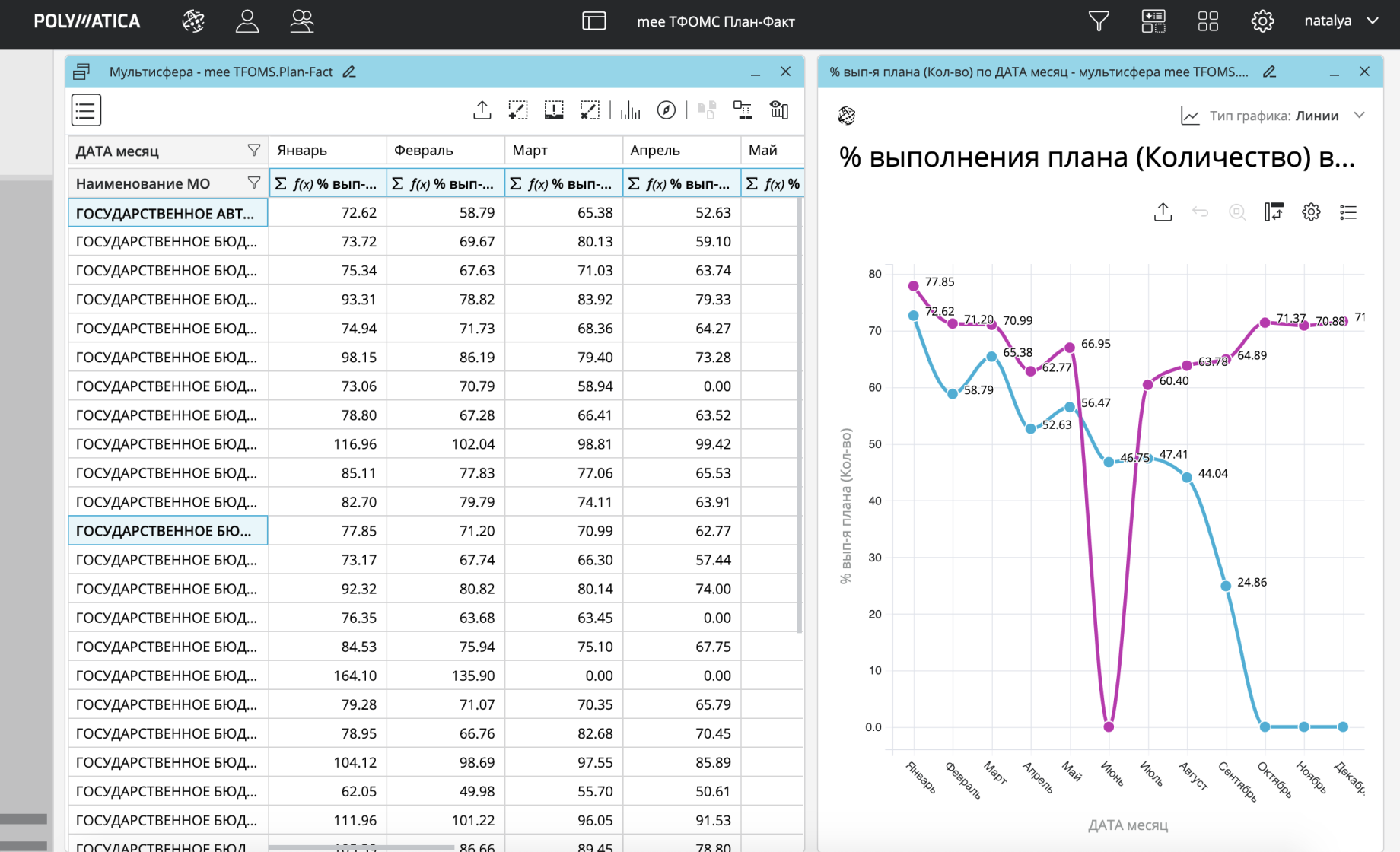Click the bar chart icon in Multisphere toolbar
The width and height of the screenshot is (1400, 852).
point(630,111)
